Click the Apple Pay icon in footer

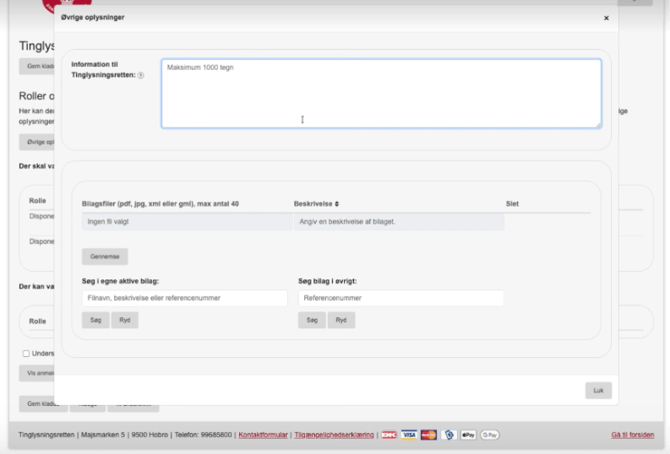coord(468,435)
